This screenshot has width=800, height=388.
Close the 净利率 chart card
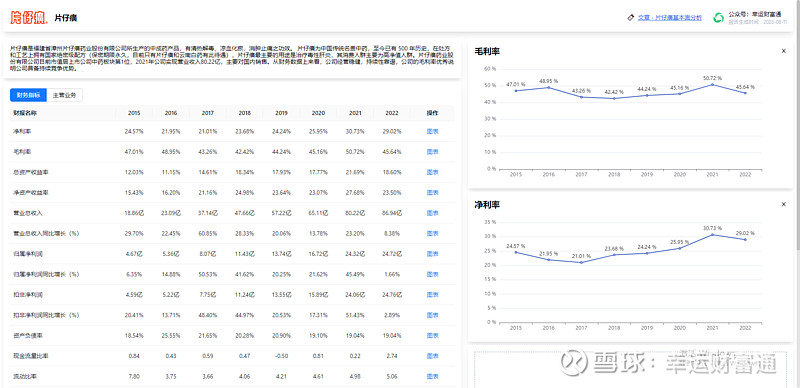click(784, 204)
